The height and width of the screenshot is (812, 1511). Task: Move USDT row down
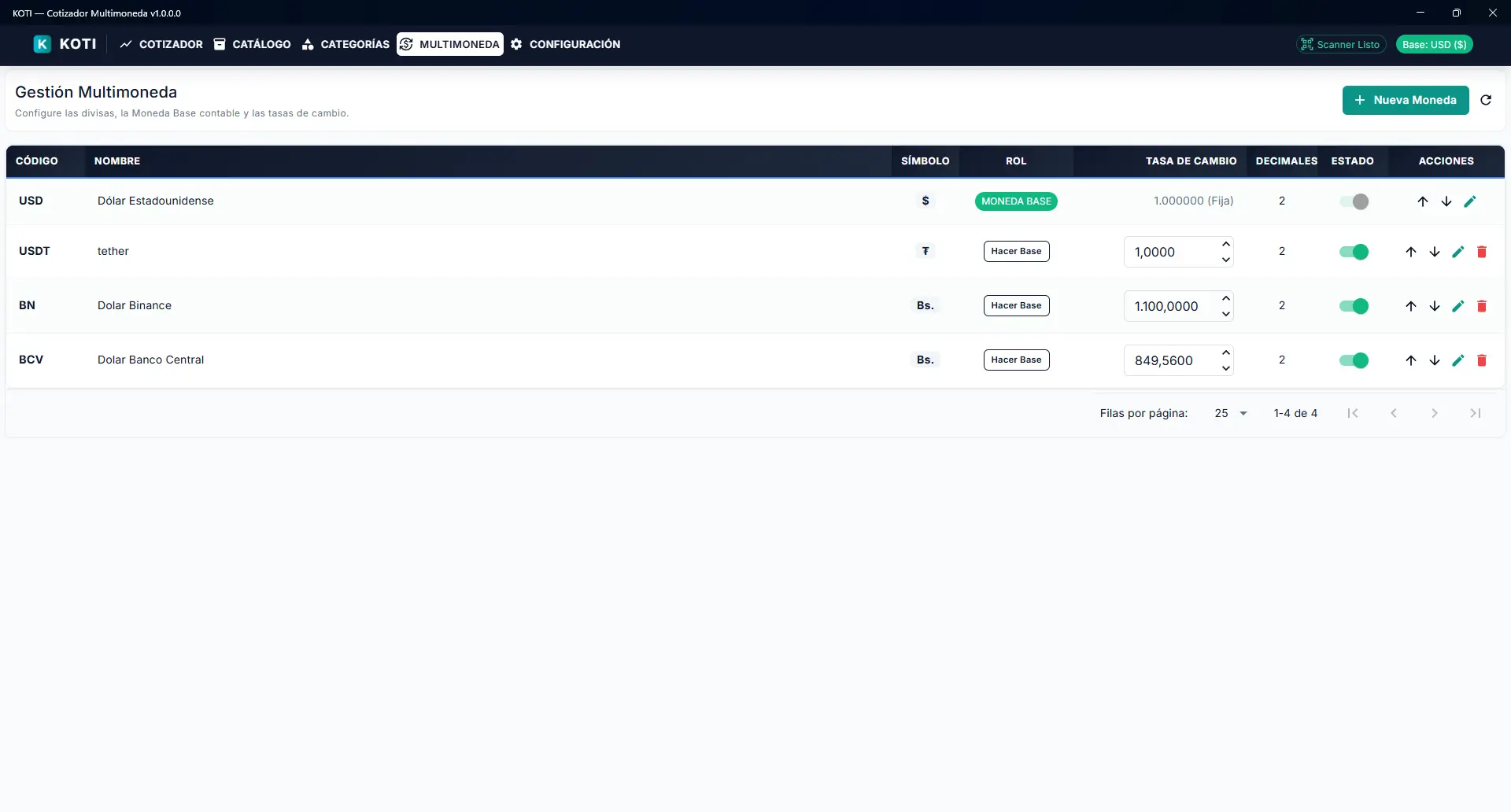1435,252
